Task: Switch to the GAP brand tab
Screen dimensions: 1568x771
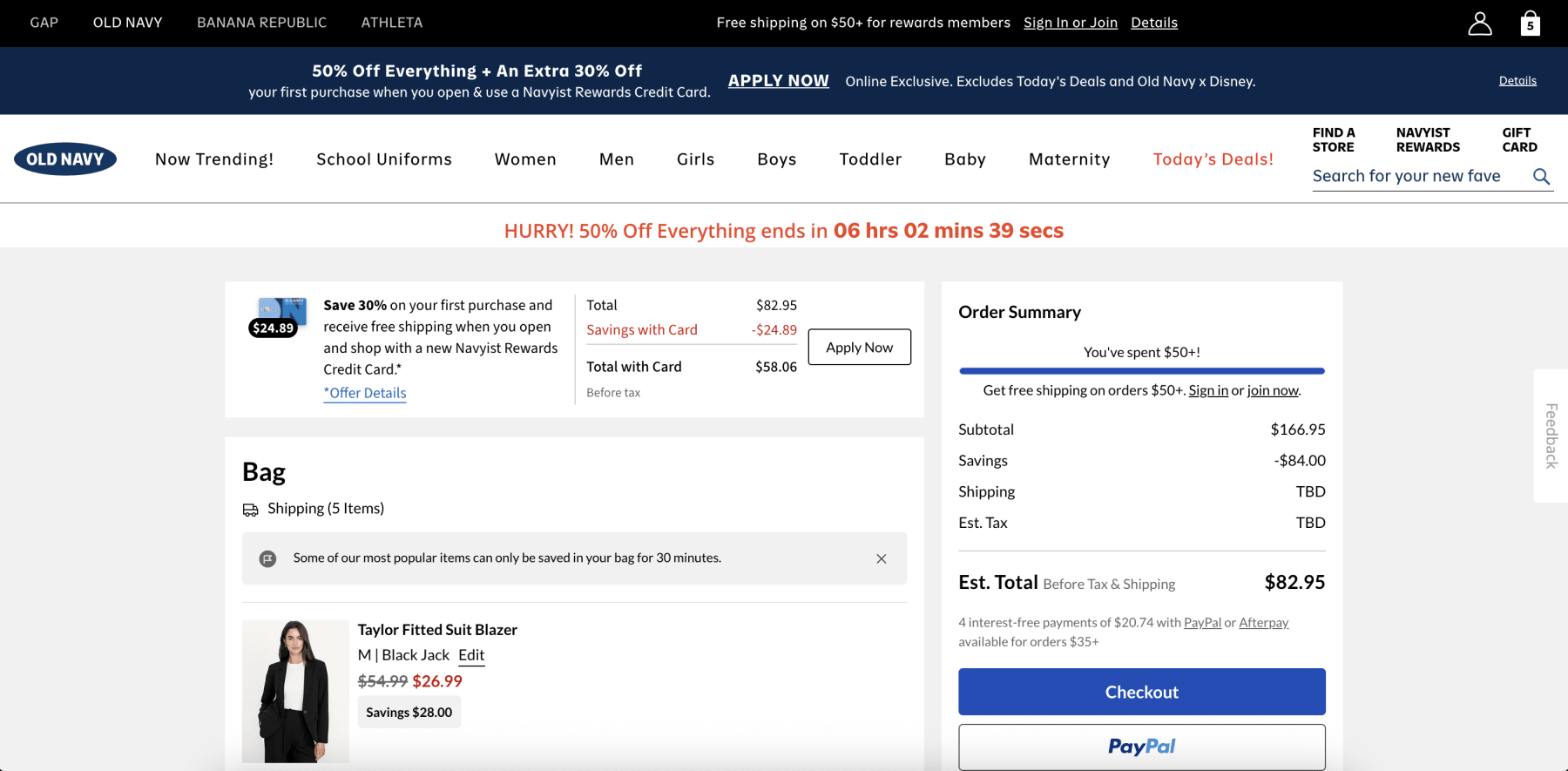Action: 44,23
